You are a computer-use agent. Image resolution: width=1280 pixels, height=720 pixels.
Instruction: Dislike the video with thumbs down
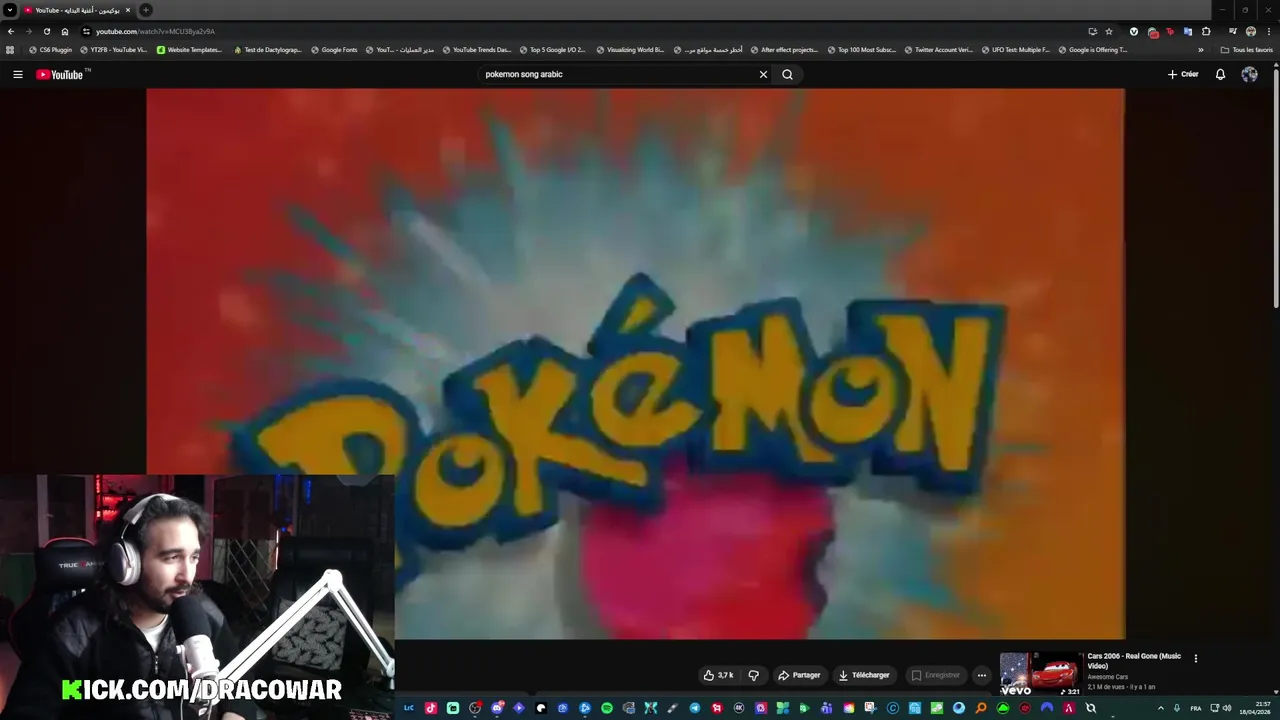754,675
